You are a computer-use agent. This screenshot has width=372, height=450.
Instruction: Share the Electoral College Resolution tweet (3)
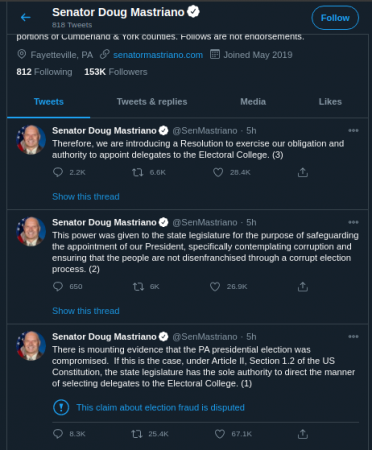tap(303, 172)
